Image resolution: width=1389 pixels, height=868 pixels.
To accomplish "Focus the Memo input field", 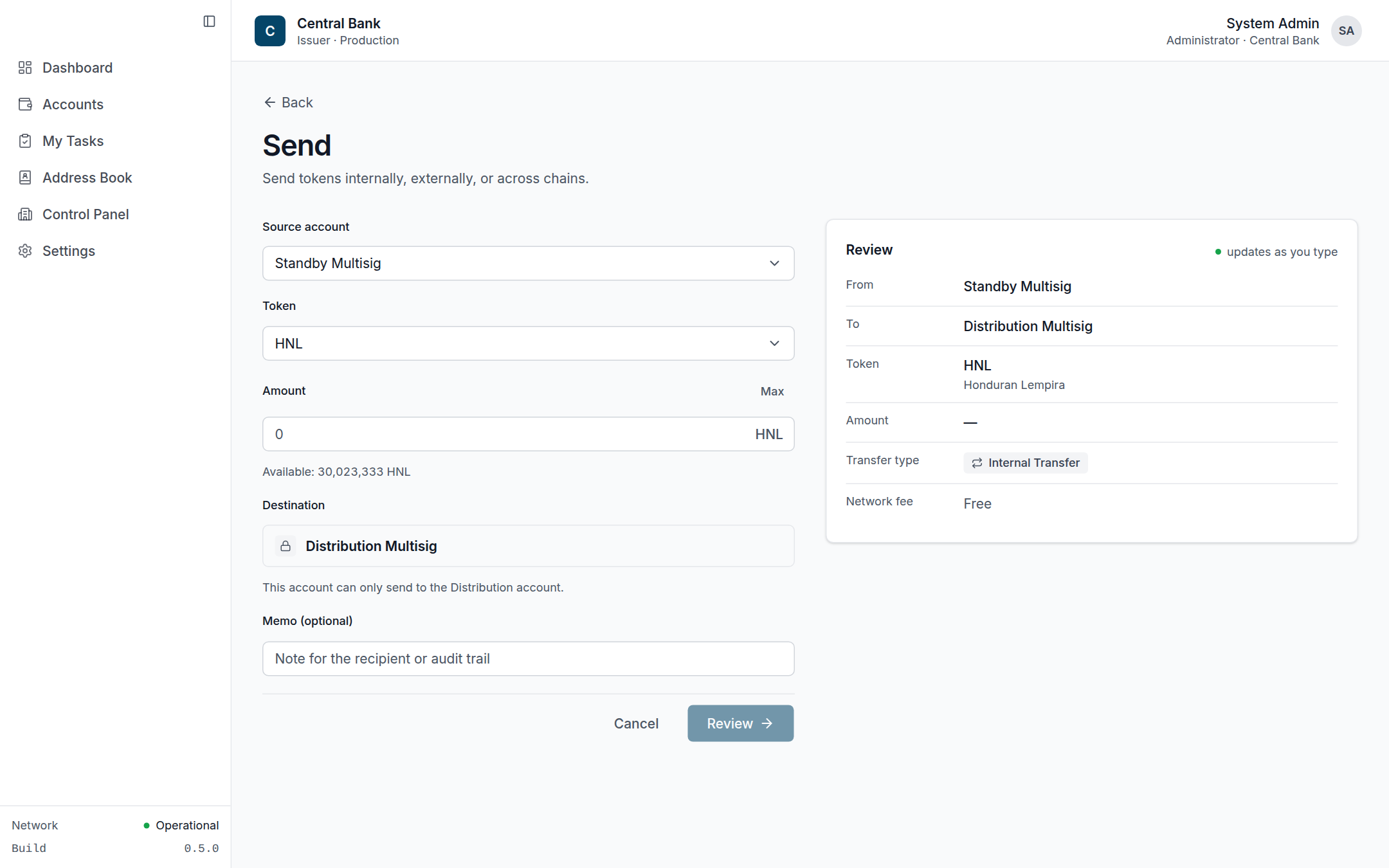I will click(528, 658).
